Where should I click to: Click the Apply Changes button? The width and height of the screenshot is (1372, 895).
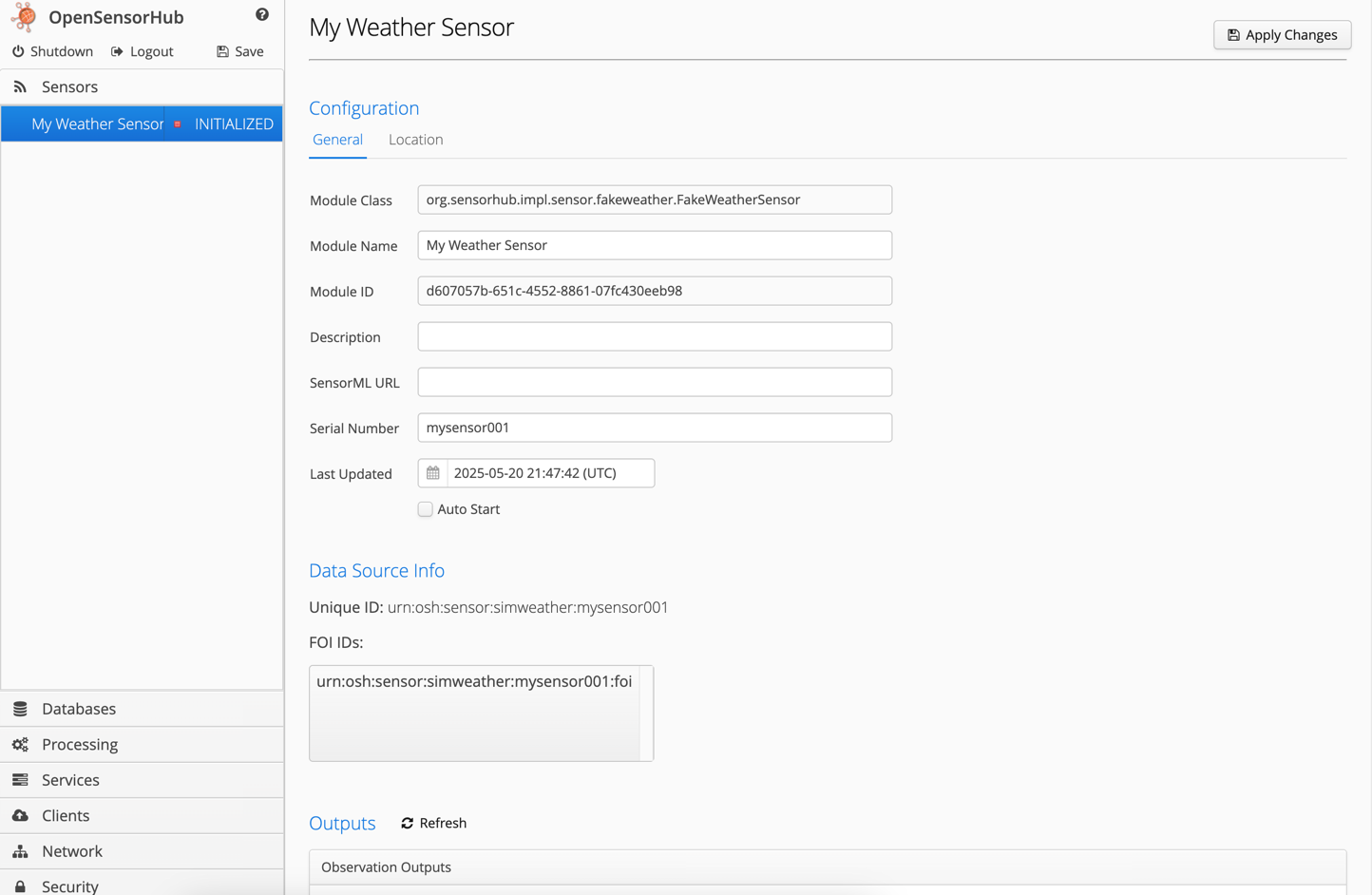tap(1282, 34)
